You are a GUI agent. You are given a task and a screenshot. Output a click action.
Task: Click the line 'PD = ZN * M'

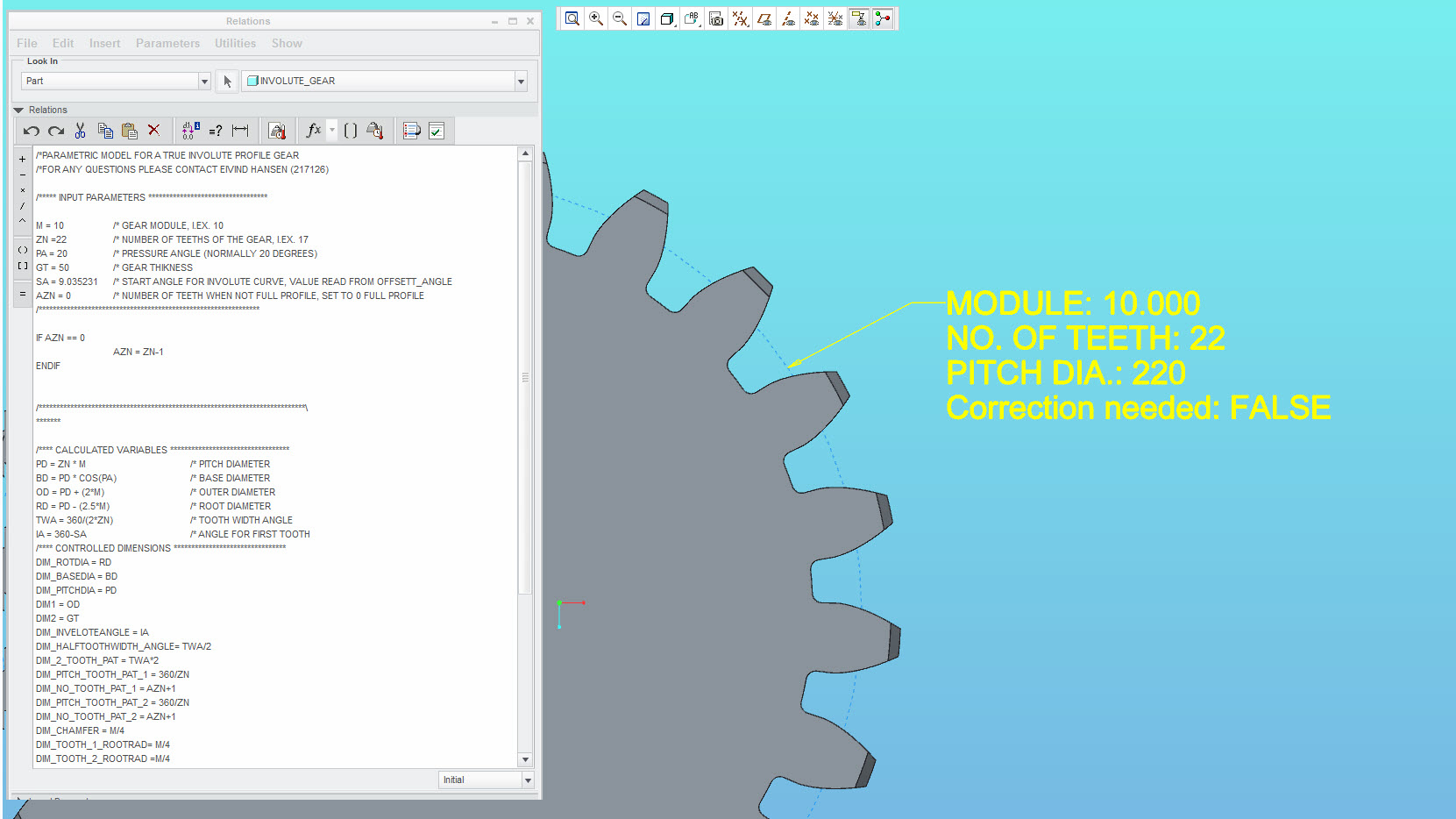click(x=60, y=464)
